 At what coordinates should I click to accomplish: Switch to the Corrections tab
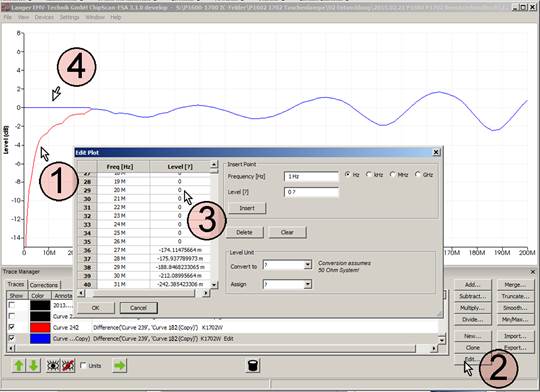(44, 285)
